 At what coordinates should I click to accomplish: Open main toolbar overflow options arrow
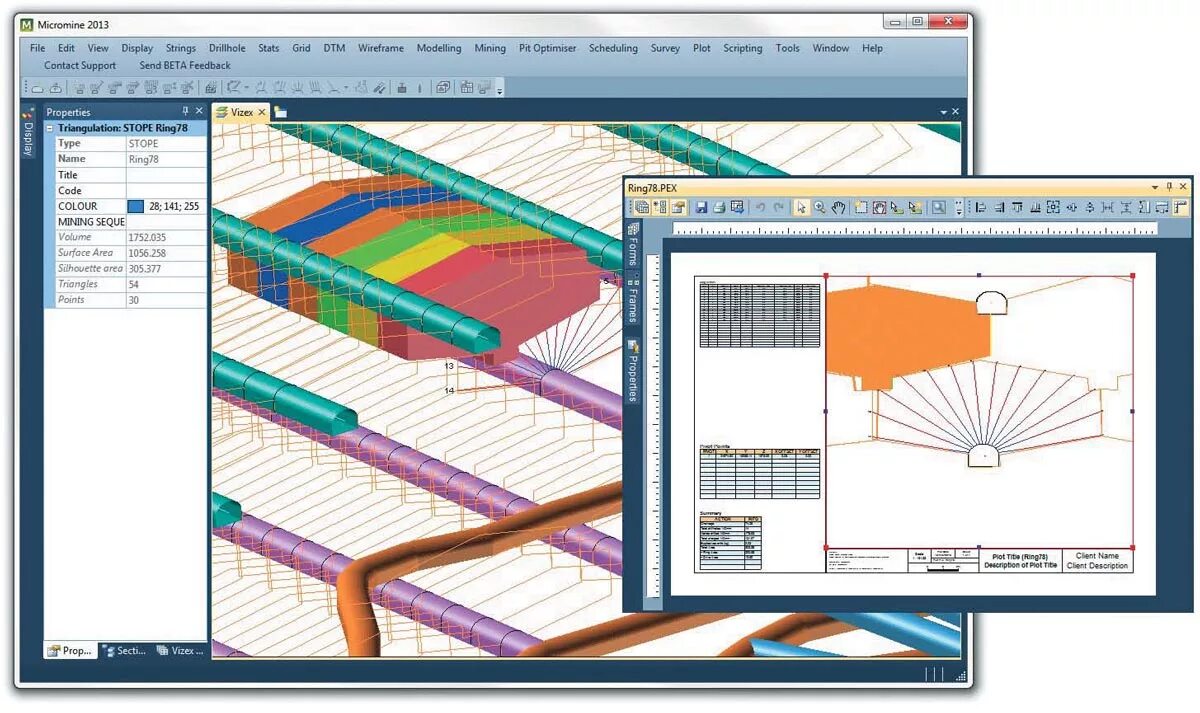(x=500, y=90)
